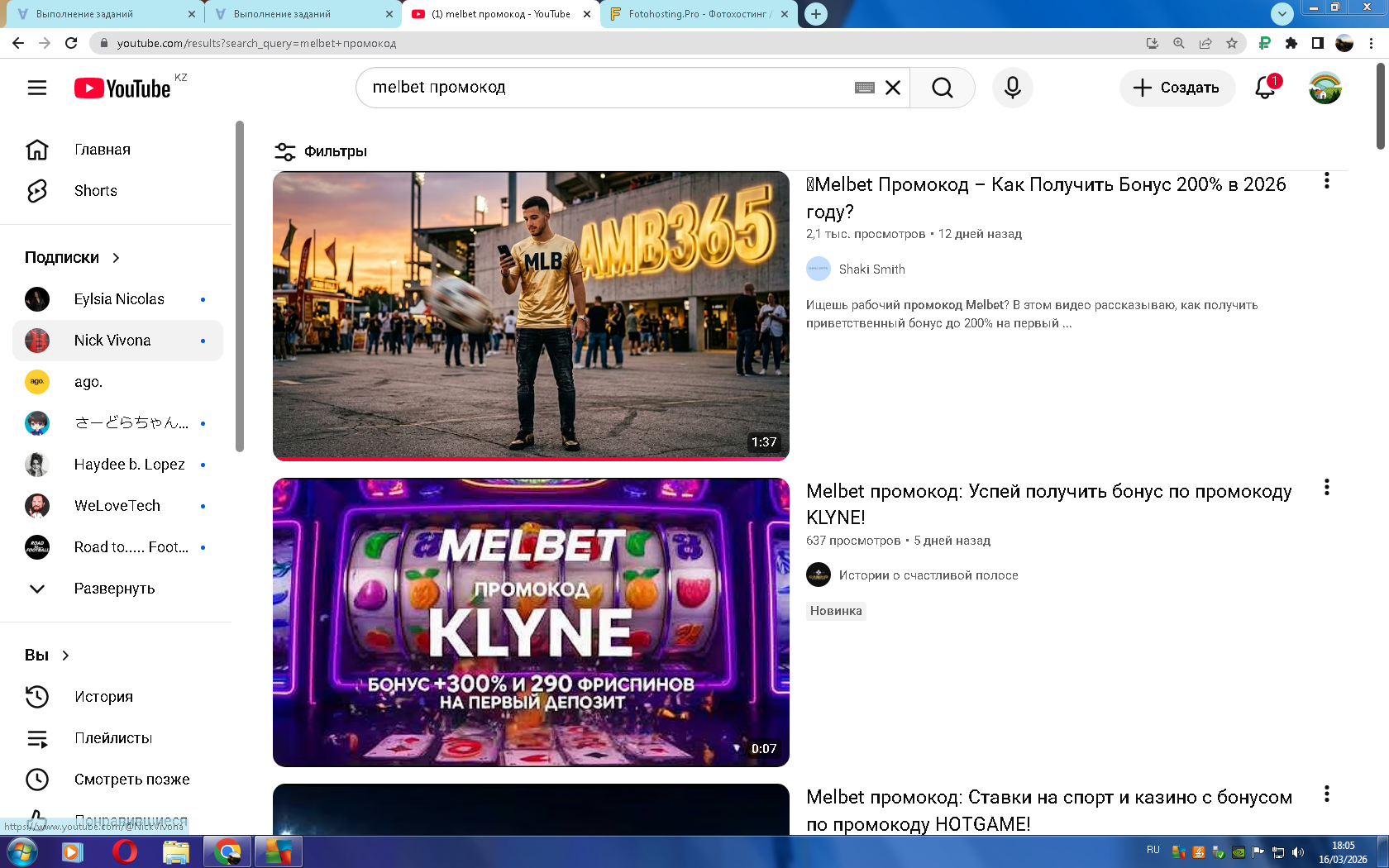
Task: Open the Filters options
Action: coord(321,151)
